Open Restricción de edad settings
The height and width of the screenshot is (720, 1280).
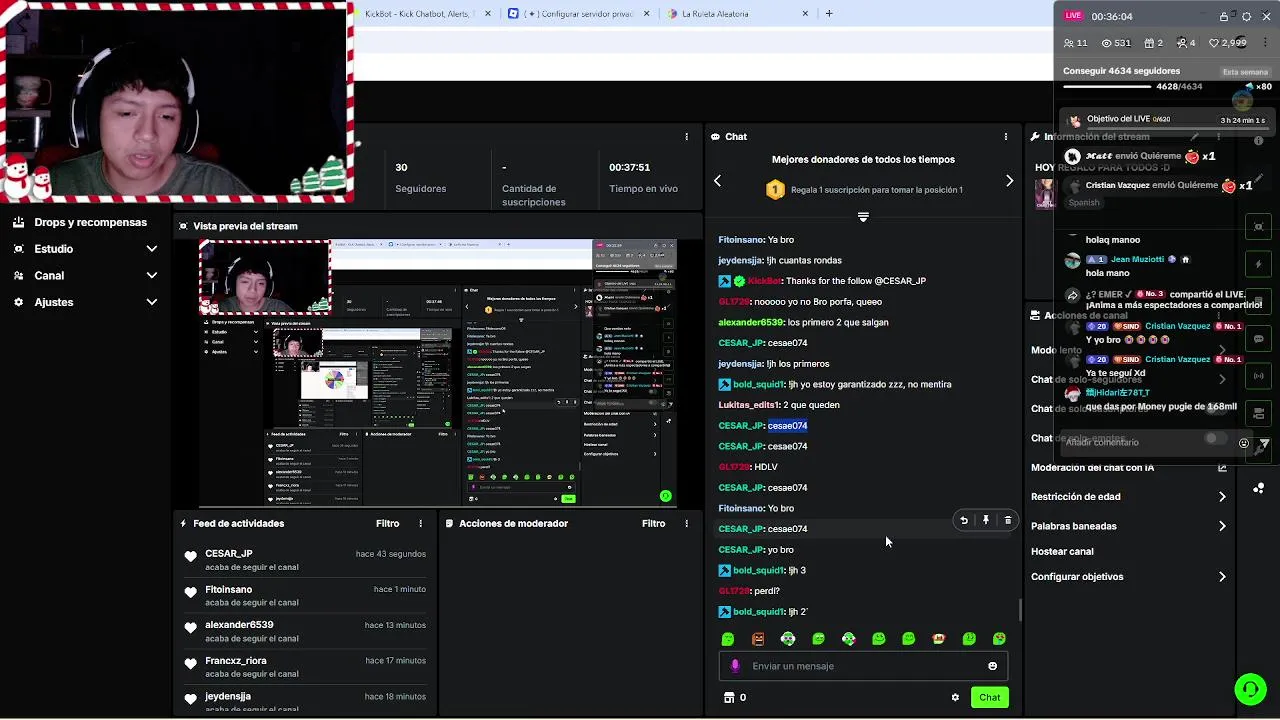(1128, 497)
